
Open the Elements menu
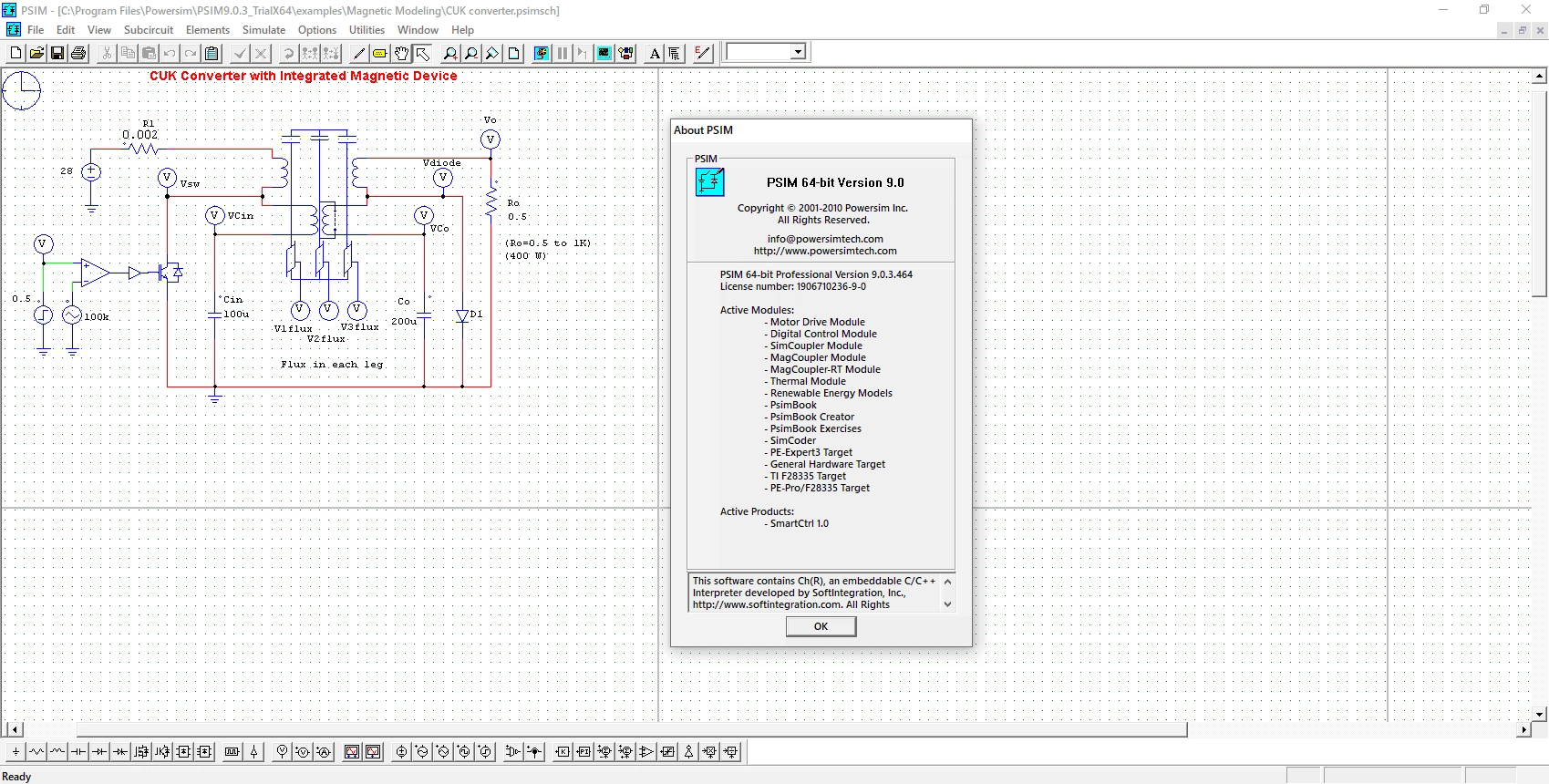208,30
